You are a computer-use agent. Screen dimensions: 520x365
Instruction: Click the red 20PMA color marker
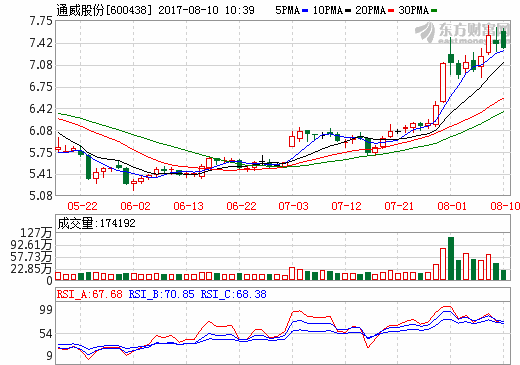pyautogui.click(x=391, y=11)
